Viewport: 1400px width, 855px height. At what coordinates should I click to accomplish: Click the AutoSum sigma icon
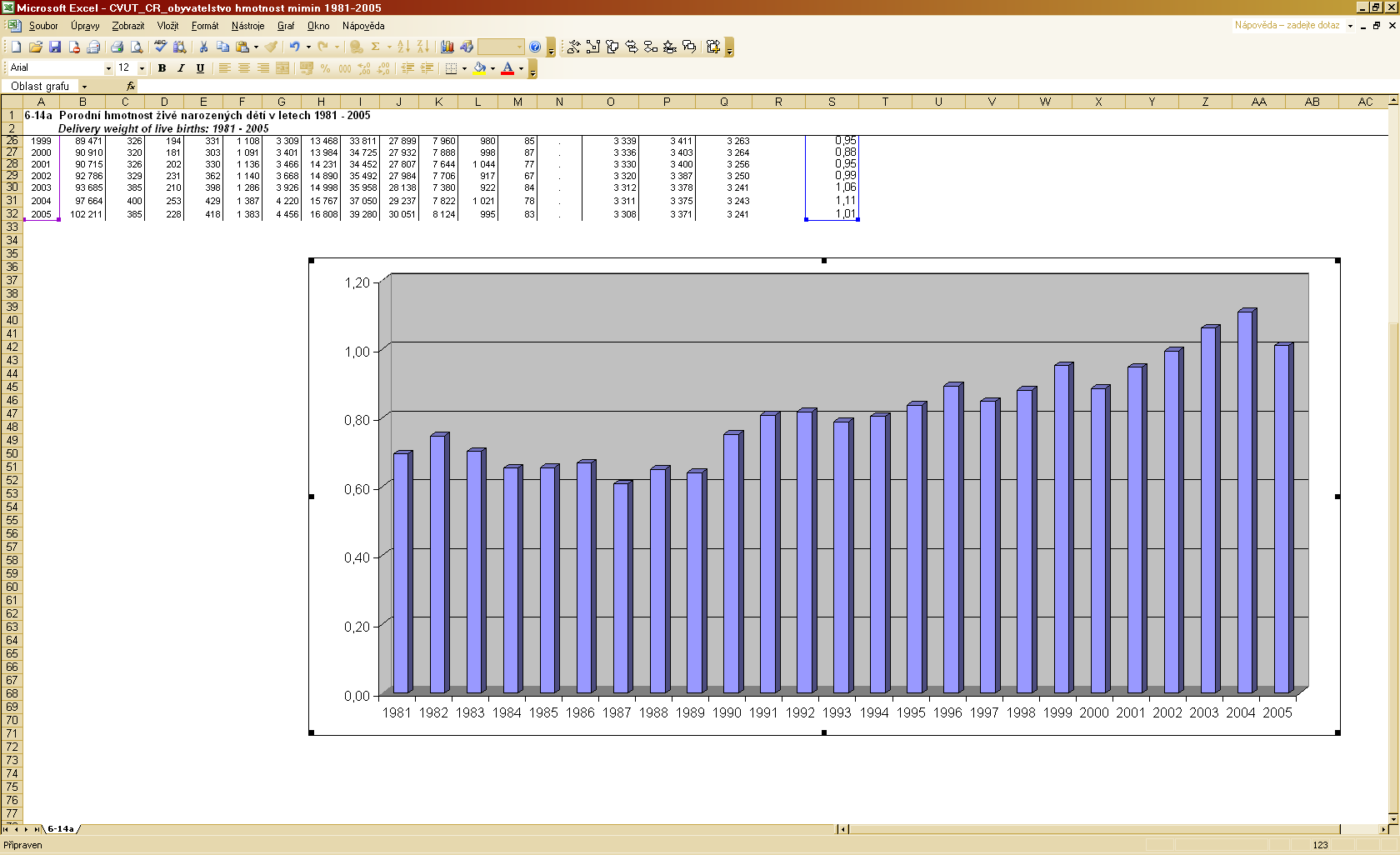coord(375,47)
